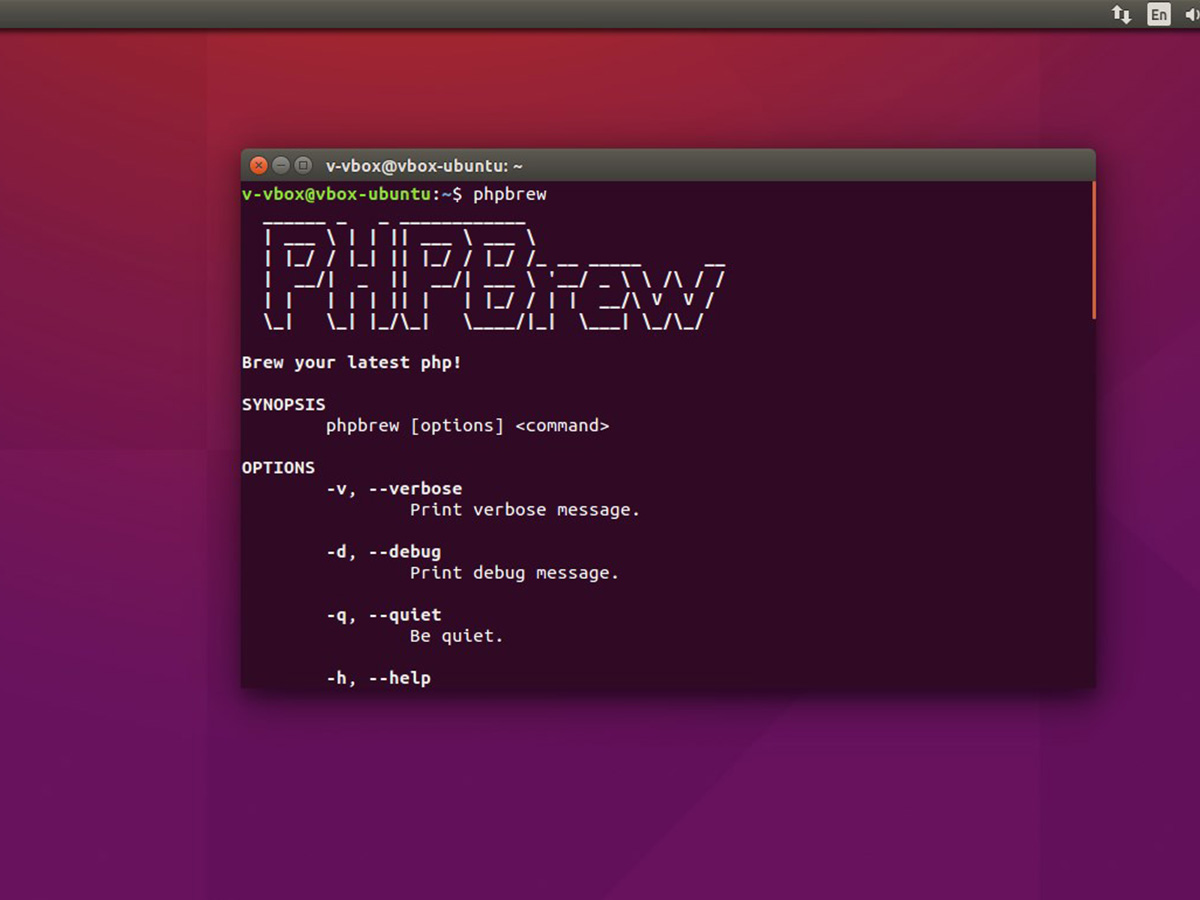Click the Brew your latest php! tagline
1200x900 pixels.
click(351, 362)
